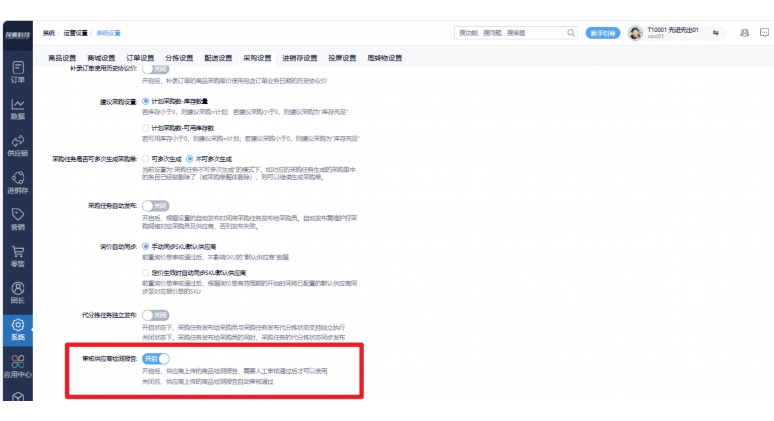
Task: Select 手动同步SKU默认供应商 radio option
Action: (x=146, y=246)
